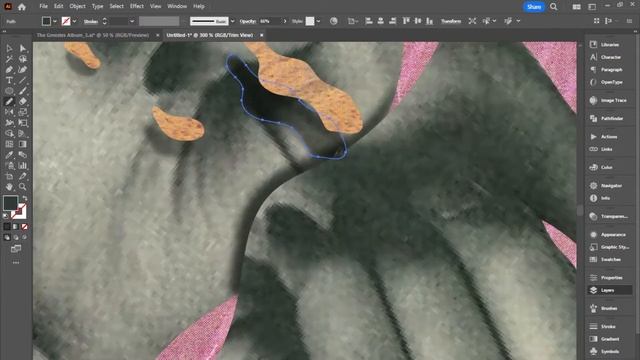Screen dimensions: 640x360
Task: Click the stroke weight stepper arrows
Action: pyautogui.click(x=105, y=21)
